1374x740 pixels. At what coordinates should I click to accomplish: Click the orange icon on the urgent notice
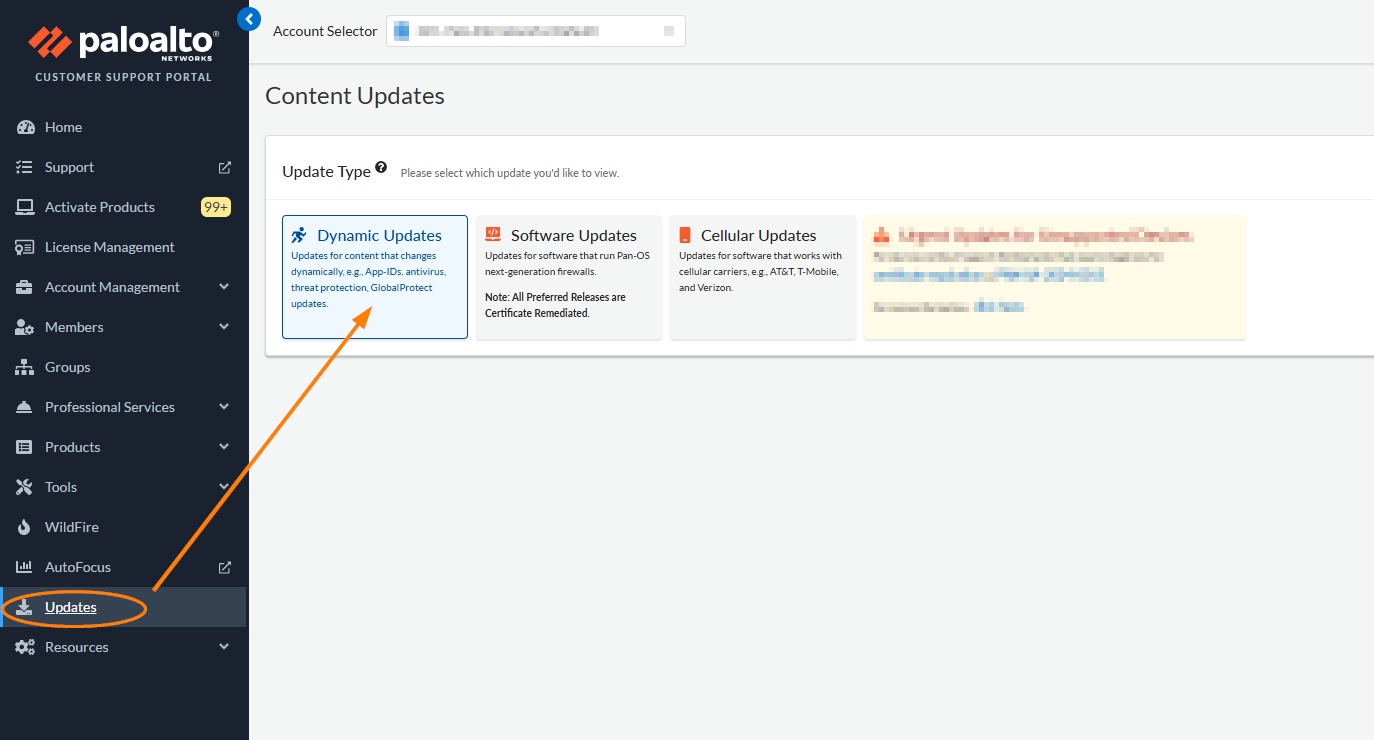click(x=881, y=235)
